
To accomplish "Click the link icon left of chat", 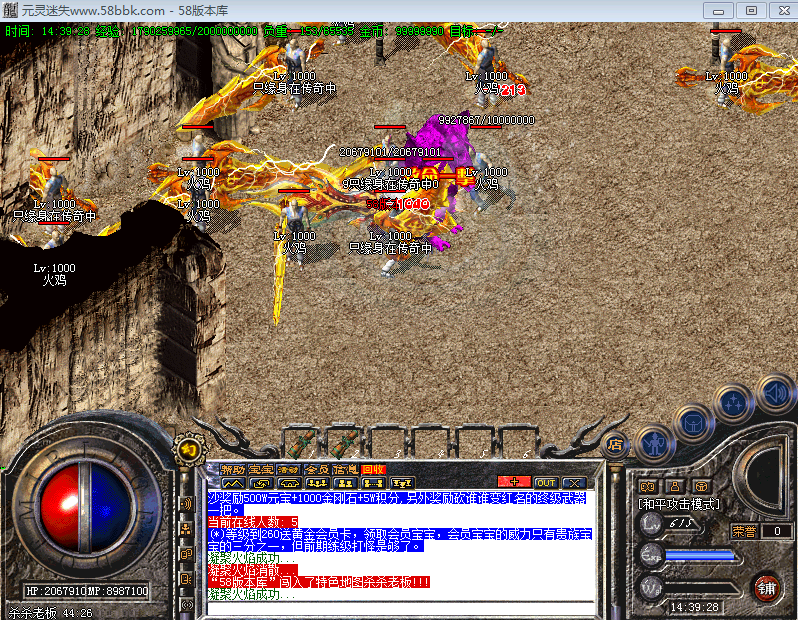I will 186,554.
